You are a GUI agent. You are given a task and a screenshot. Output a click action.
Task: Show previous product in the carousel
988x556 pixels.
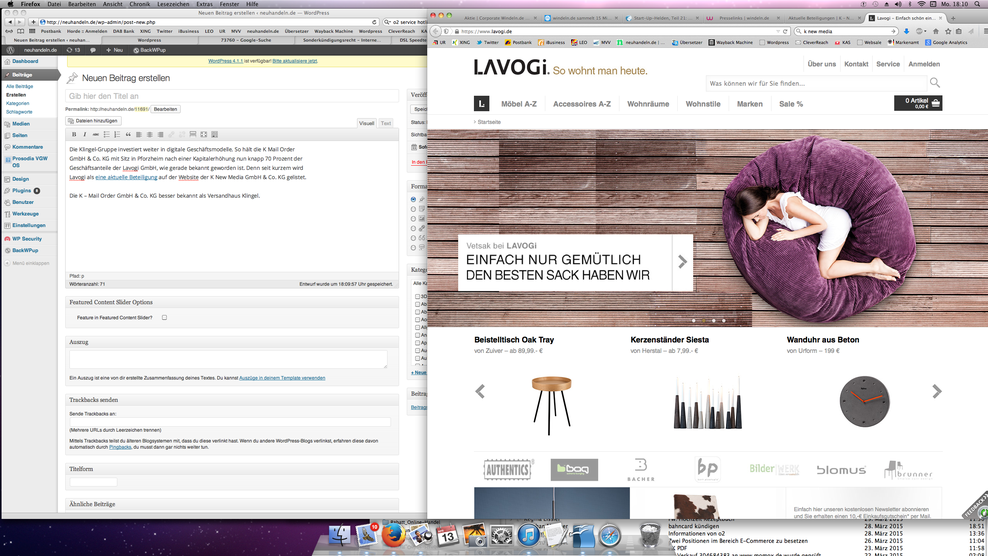click(x=480, y=391)
